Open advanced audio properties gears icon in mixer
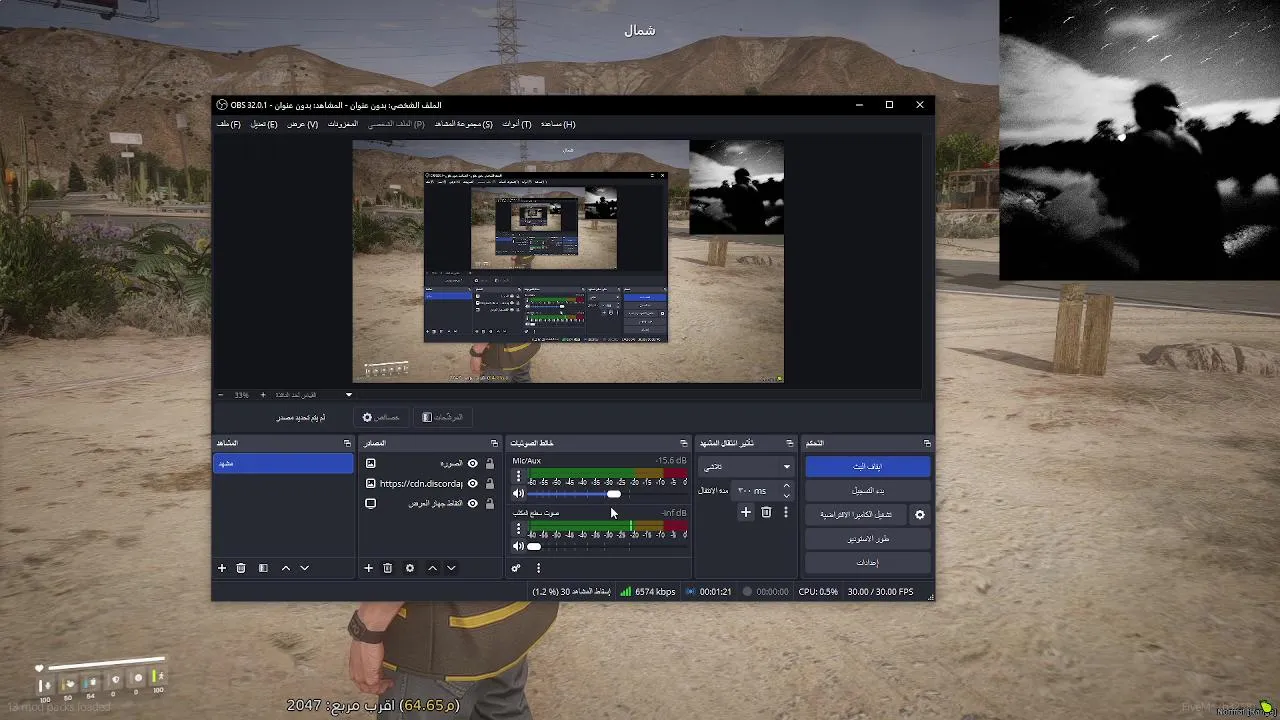 point(516,568)
